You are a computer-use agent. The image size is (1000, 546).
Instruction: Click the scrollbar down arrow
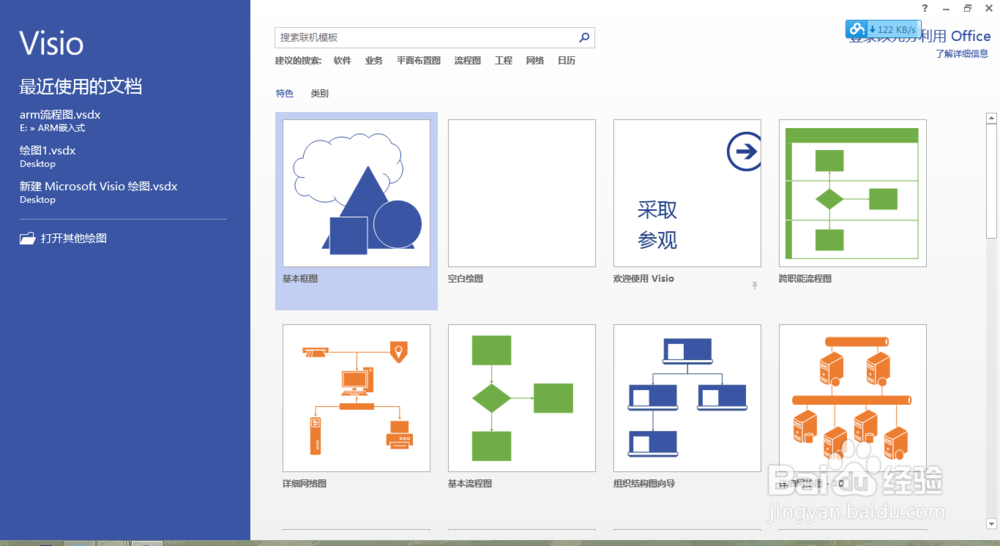coord(992,524)
